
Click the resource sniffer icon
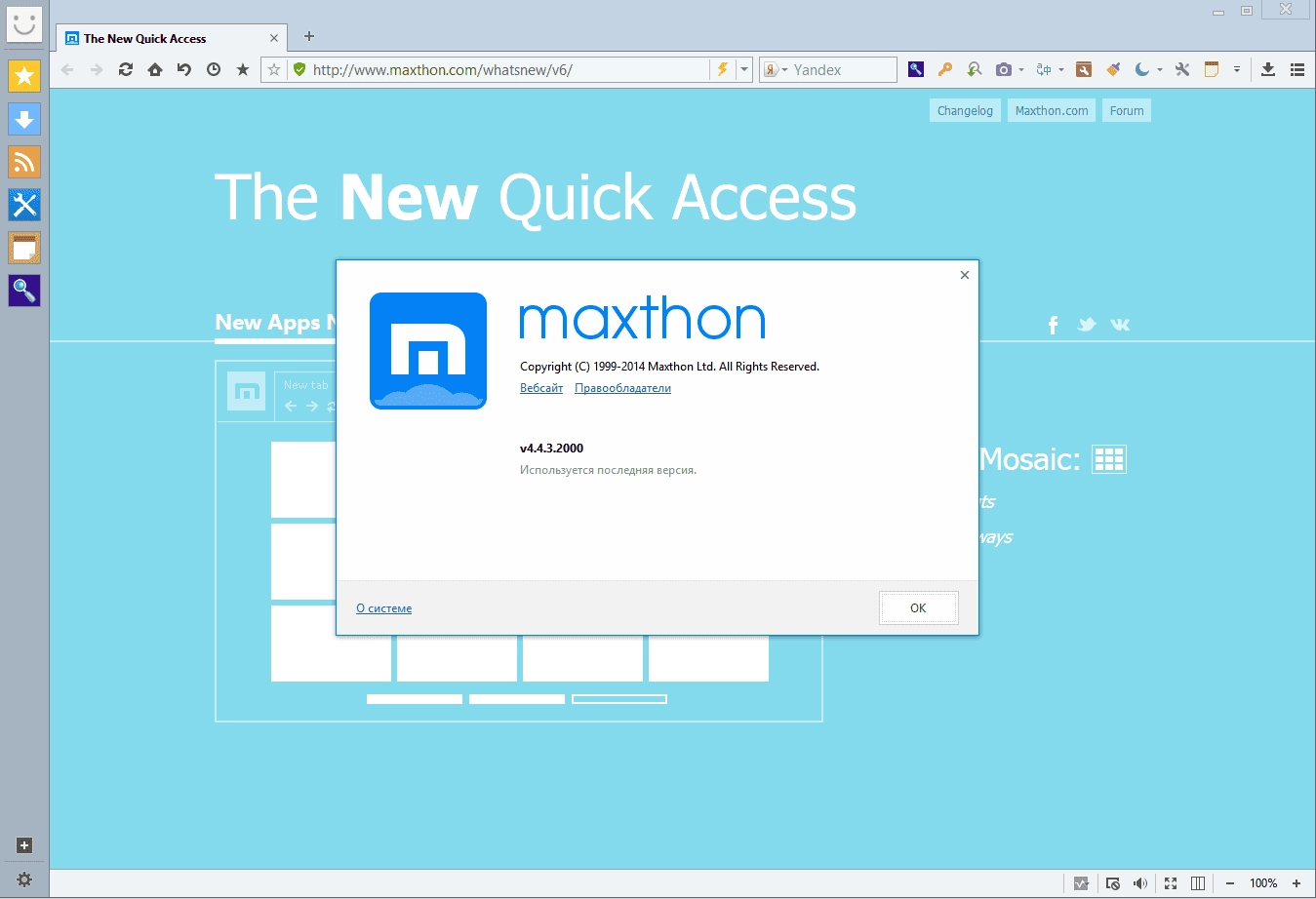click(x=974, y=69)
